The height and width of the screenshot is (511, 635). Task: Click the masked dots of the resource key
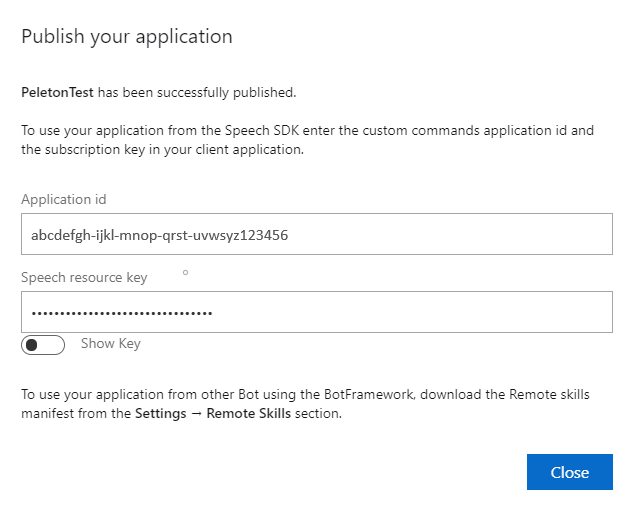click(122, 313)
